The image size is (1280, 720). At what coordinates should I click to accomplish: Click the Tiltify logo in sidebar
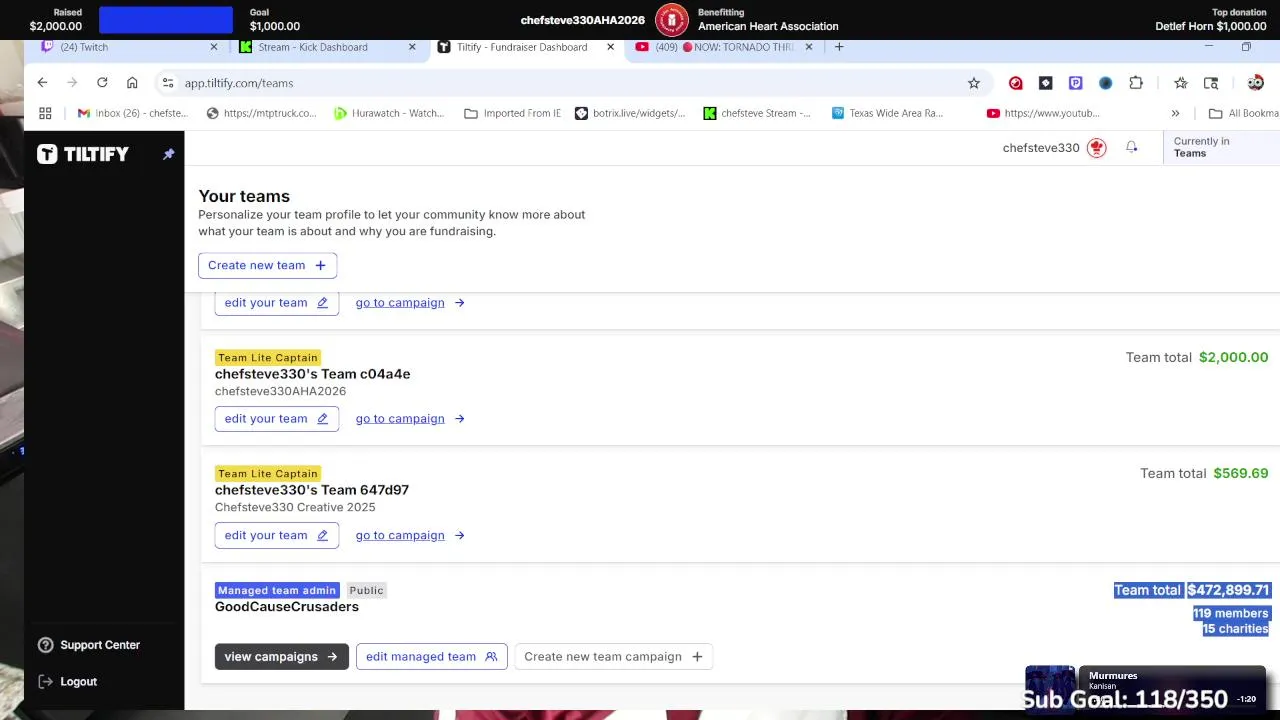click(83, 154)
